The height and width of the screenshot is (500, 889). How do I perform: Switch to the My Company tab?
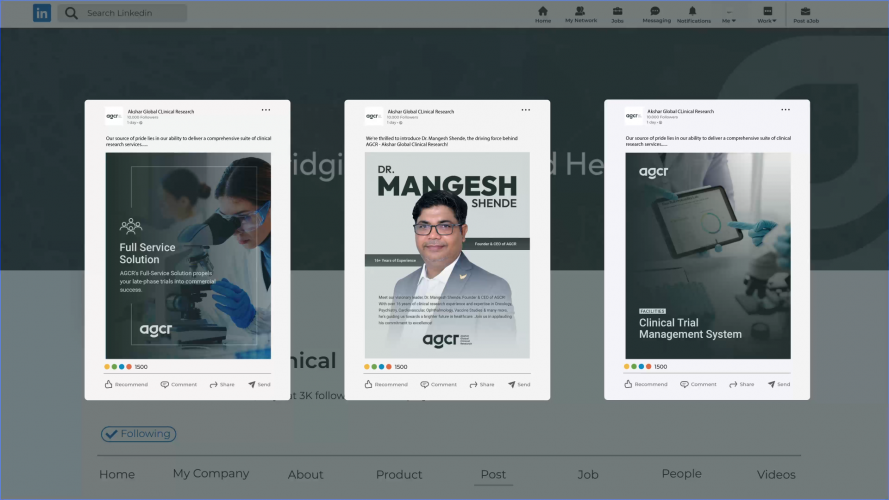pos(211,474)
